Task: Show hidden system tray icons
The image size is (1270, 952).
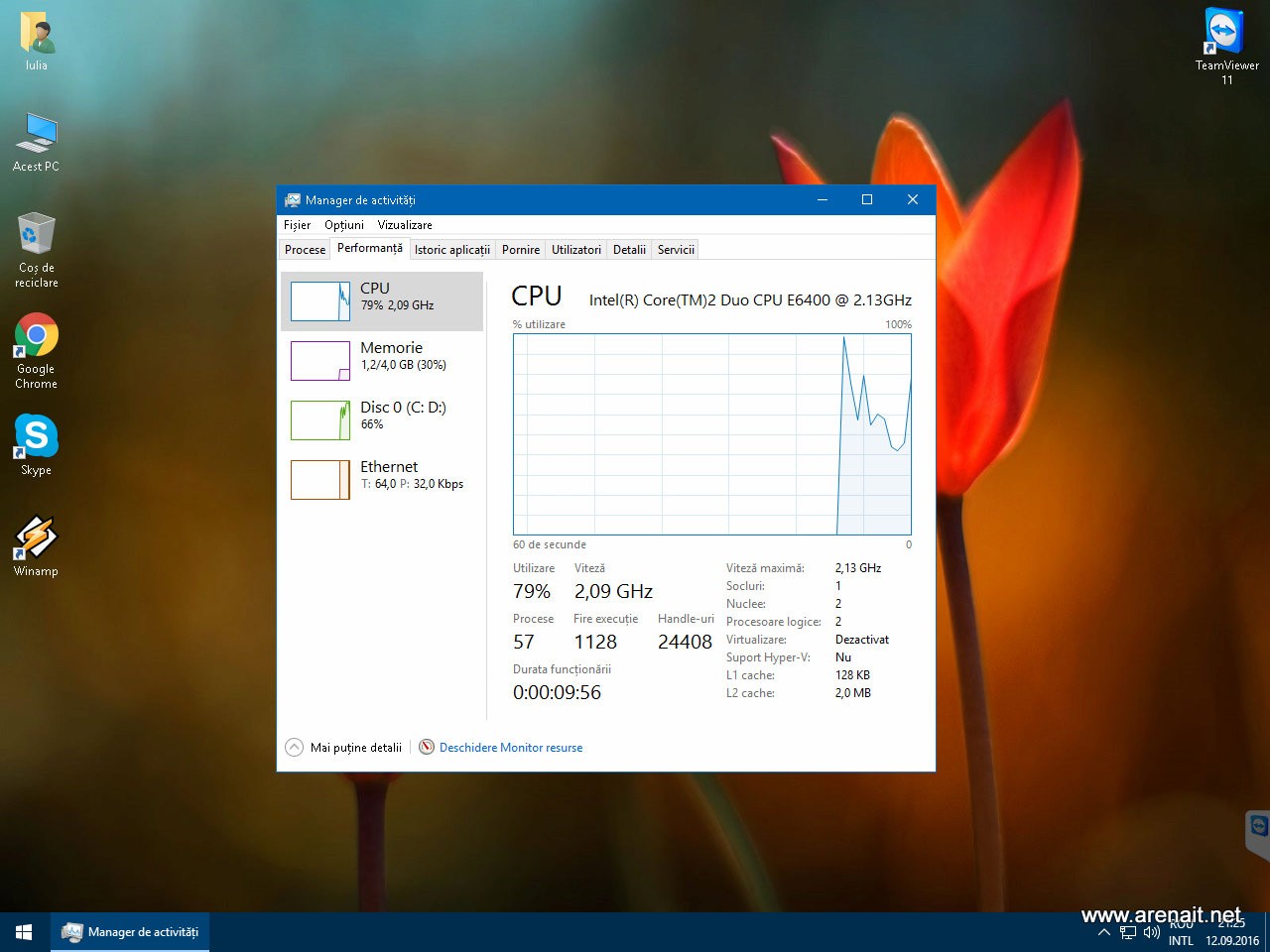Action: click(1103, 932)
